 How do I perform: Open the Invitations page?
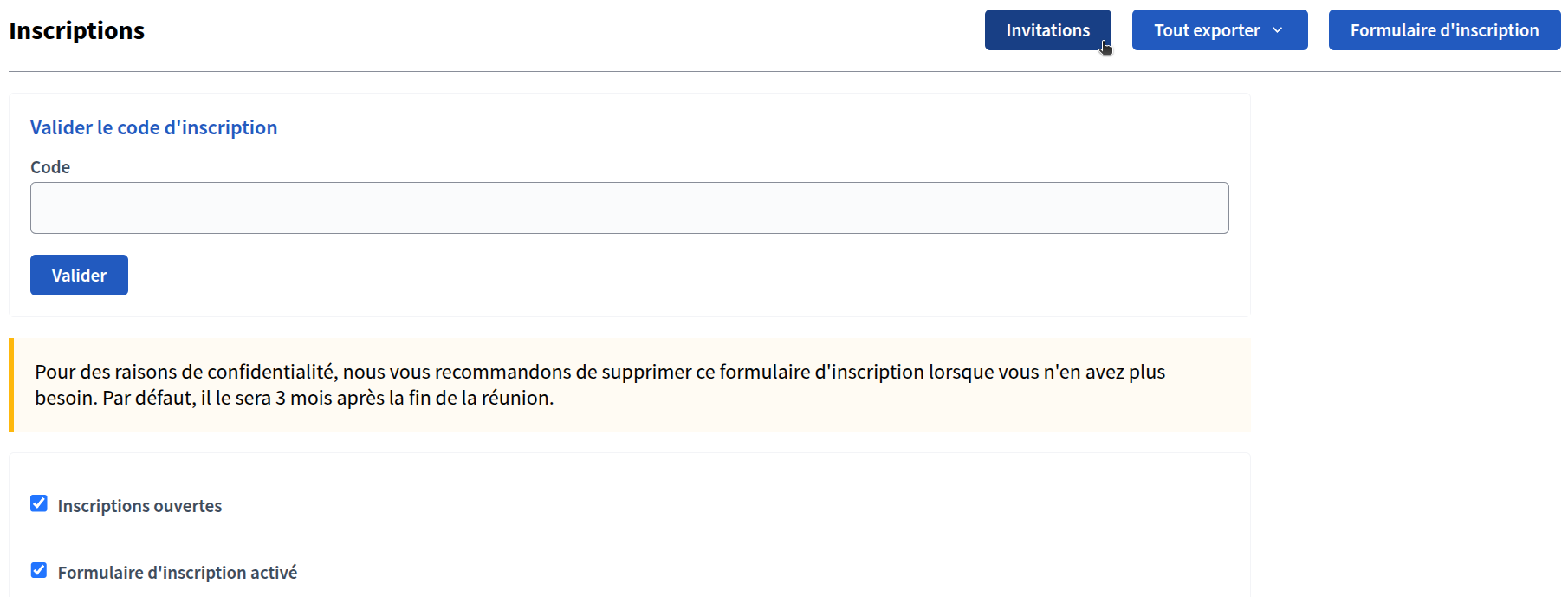1047,30
